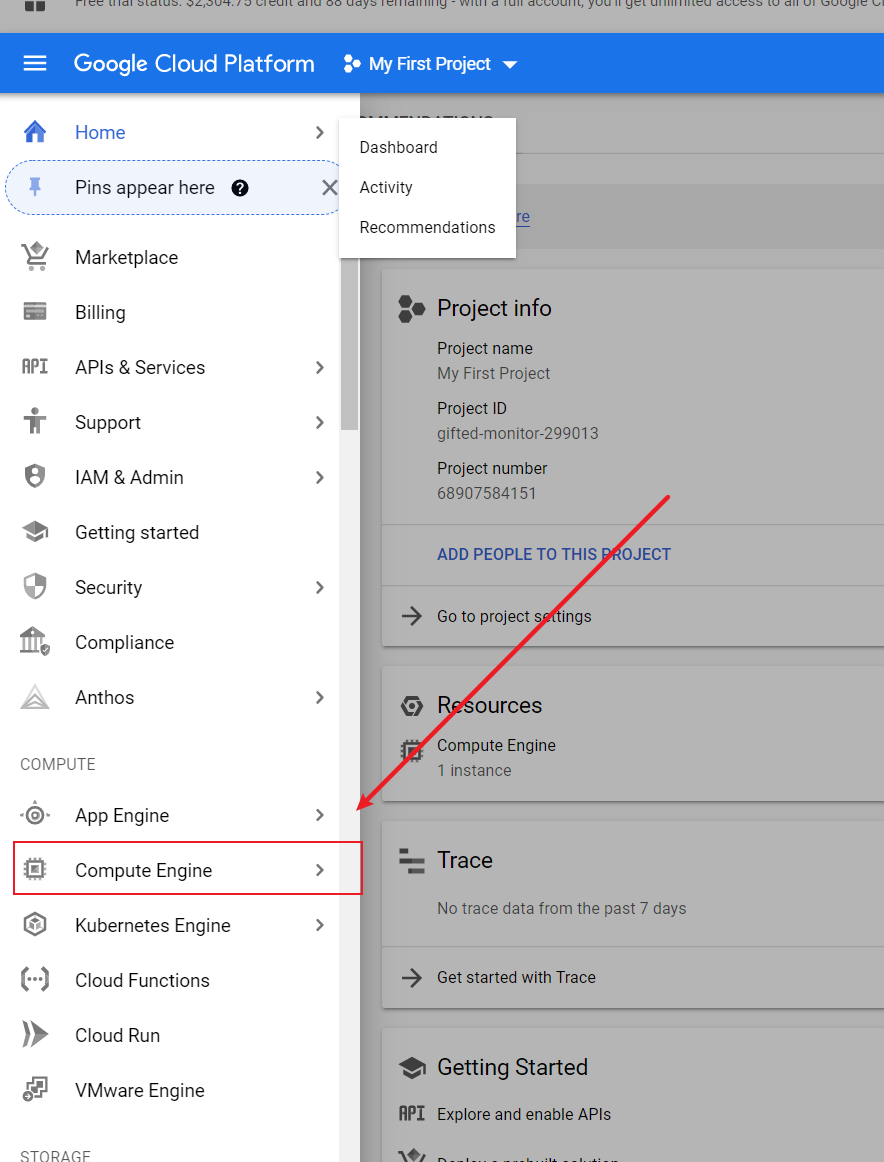Click the Getting Started card cap icon
The image size is (884, 1162).
pos(412,1067)
